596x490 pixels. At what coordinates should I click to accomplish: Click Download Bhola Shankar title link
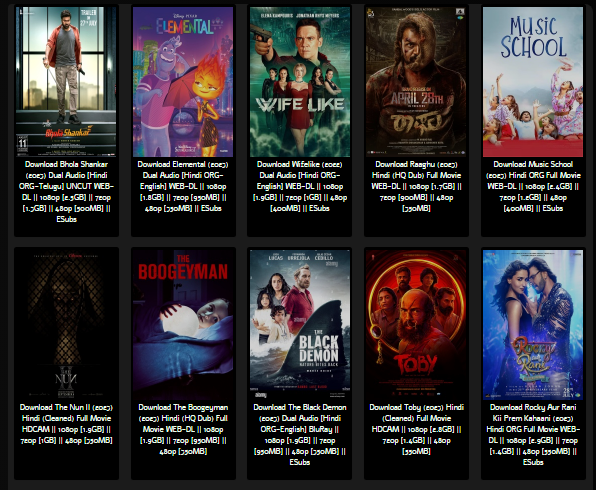coord(66,192)
